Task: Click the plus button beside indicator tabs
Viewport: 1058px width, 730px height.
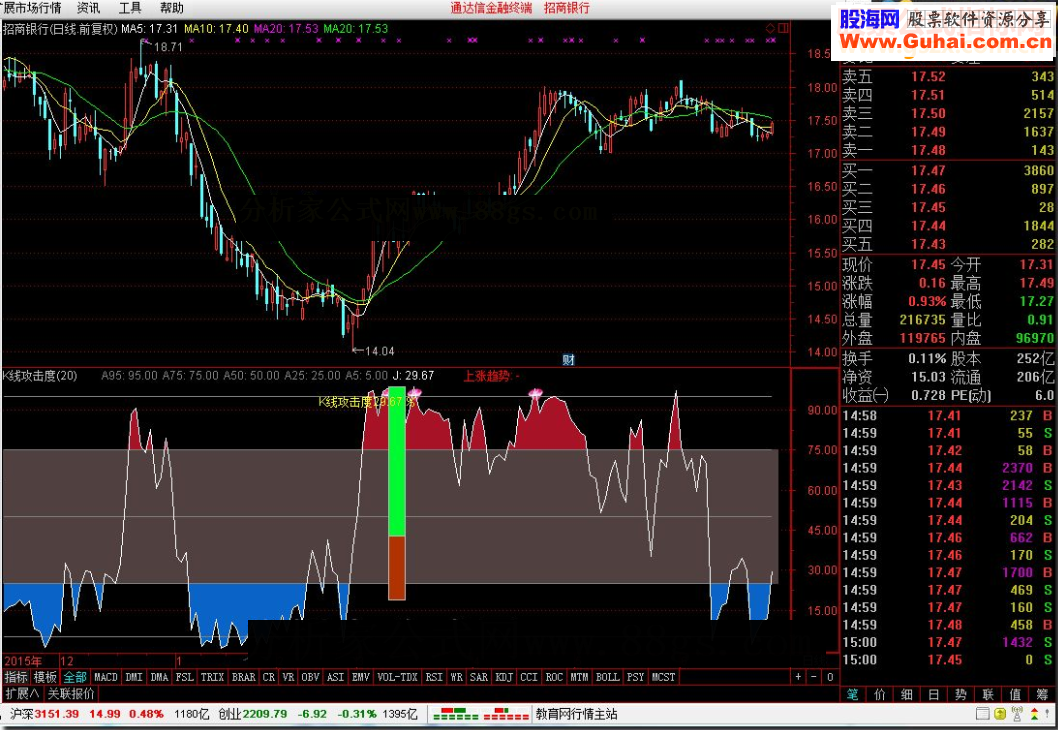Action: coord(798,677)
